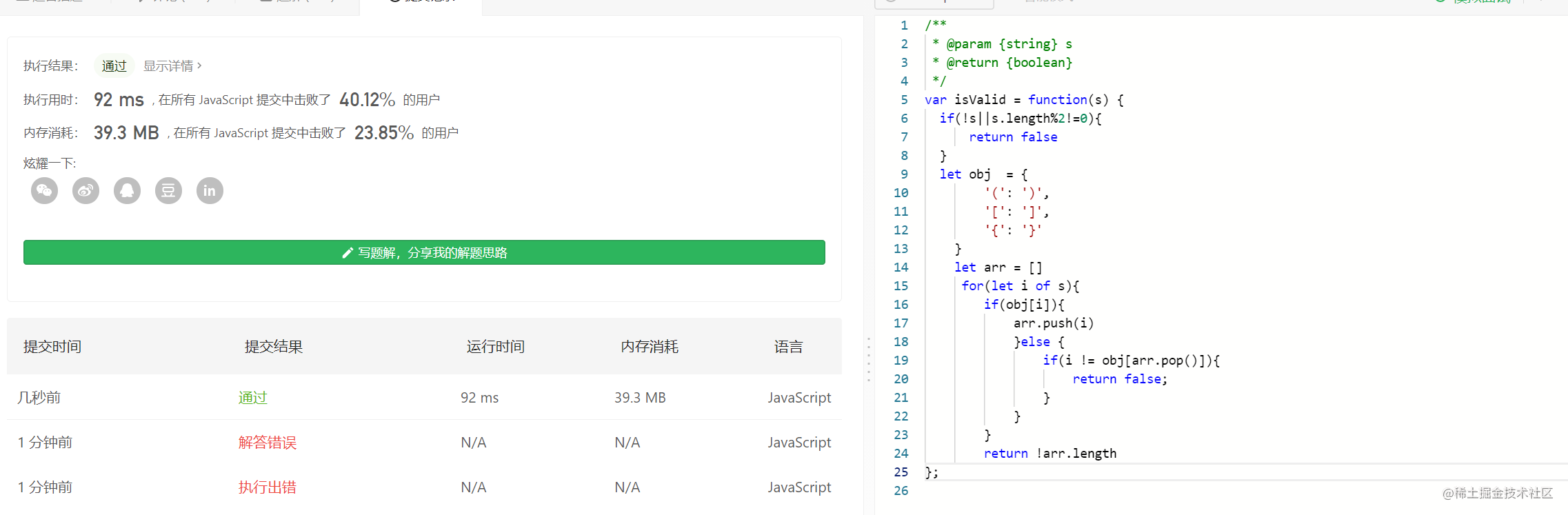1568x515 pixels.
Task: Click the 39.3 MB cell in table
Action: (x=640, y=398)
